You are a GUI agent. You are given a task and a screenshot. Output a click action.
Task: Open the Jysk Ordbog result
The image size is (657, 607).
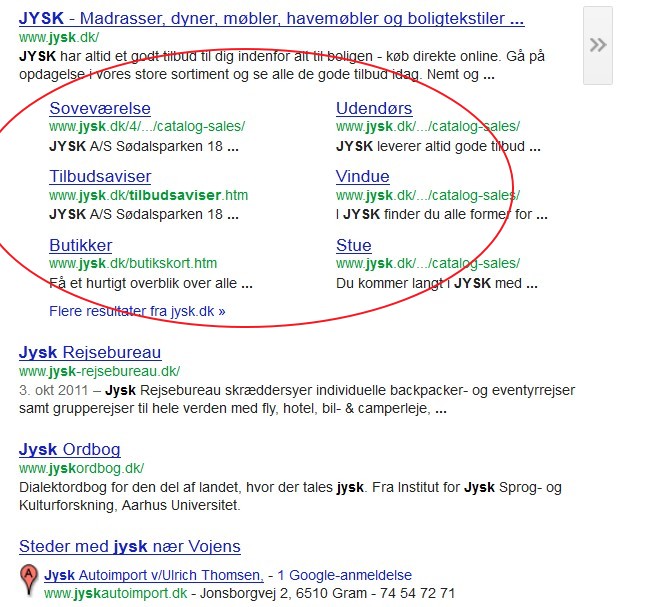click(x=70, y=449)
